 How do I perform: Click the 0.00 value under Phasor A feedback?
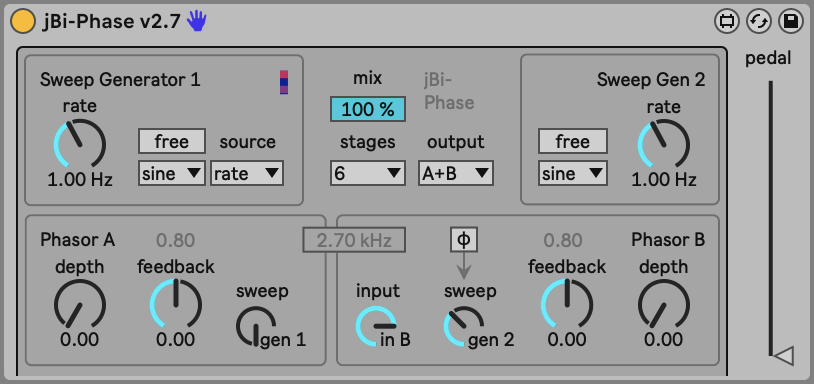click(175, 340)
